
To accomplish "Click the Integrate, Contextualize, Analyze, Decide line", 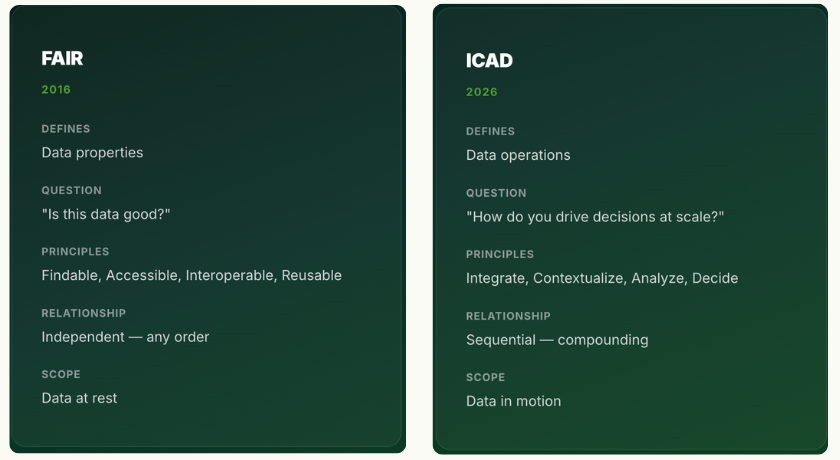I will click(602, 278).
